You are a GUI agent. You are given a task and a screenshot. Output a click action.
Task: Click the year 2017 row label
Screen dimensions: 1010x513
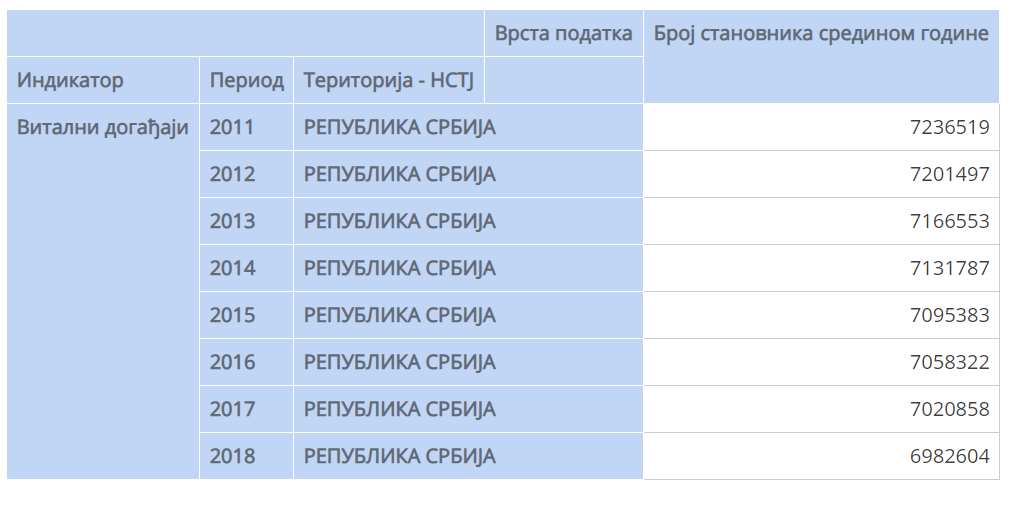232,409
